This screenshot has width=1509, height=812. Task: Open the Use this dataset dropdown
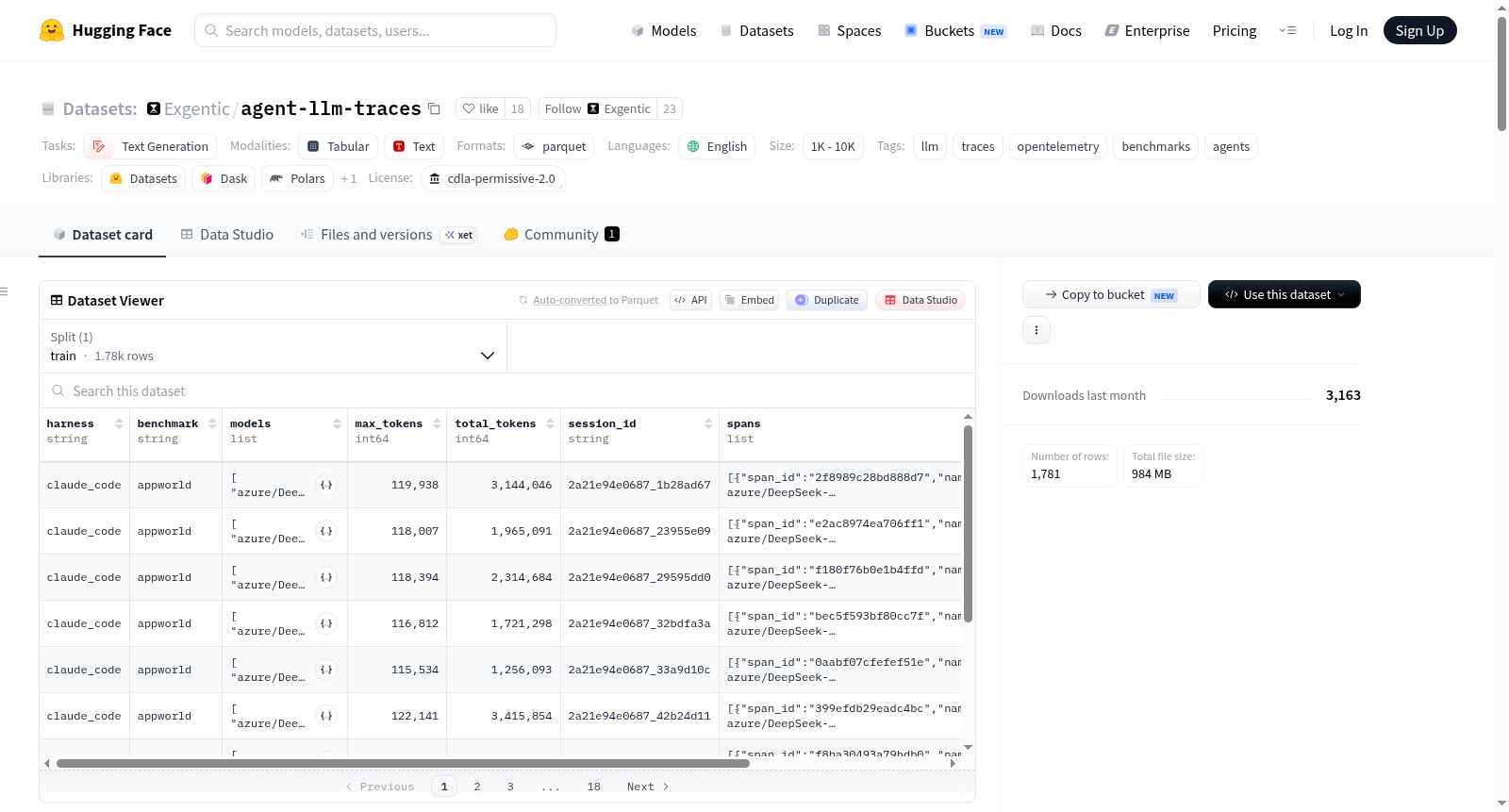(1284, 294)
